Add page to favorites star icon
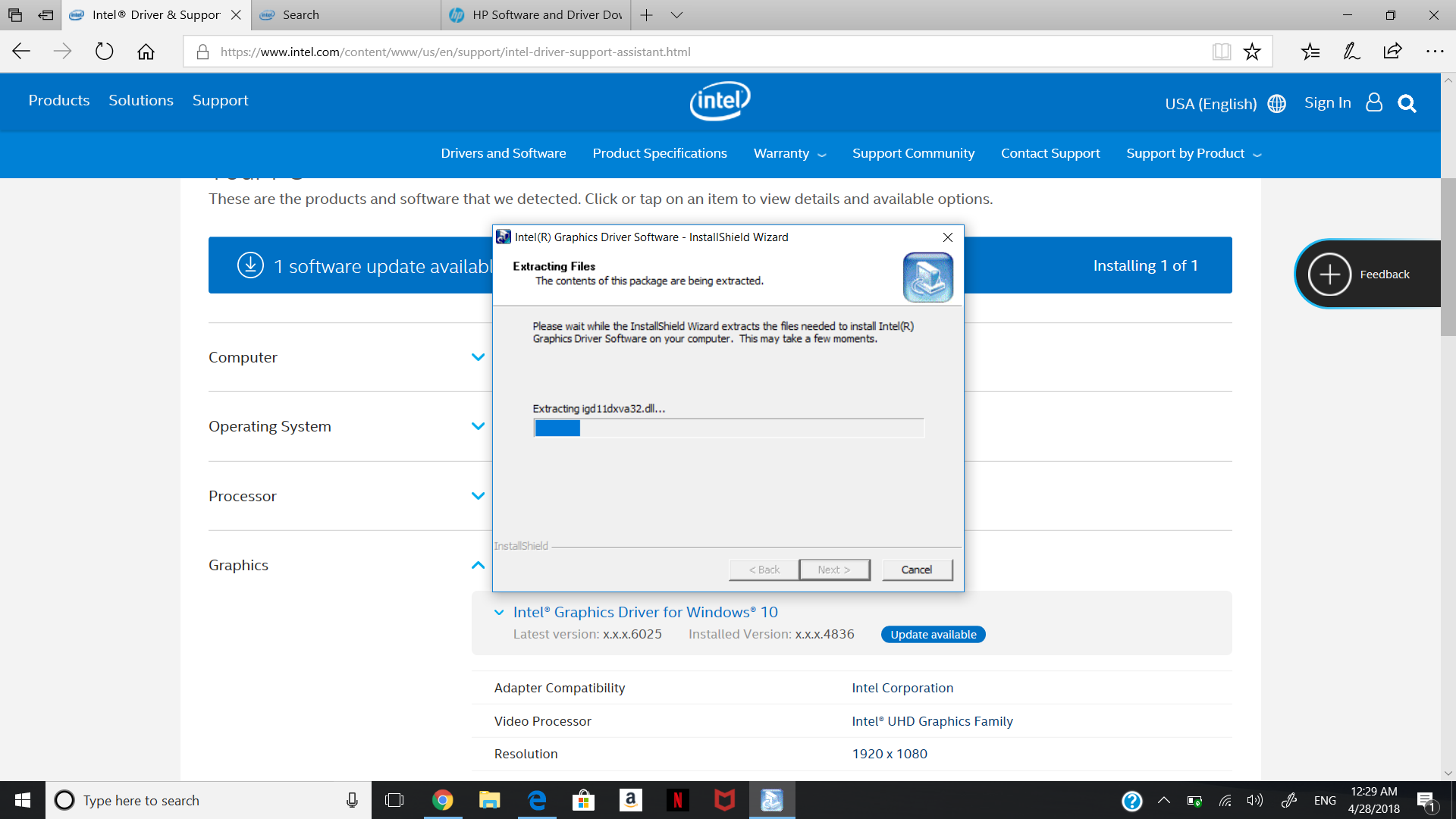The width and height of the screenshot is (1456, 819). [1252, 52]
